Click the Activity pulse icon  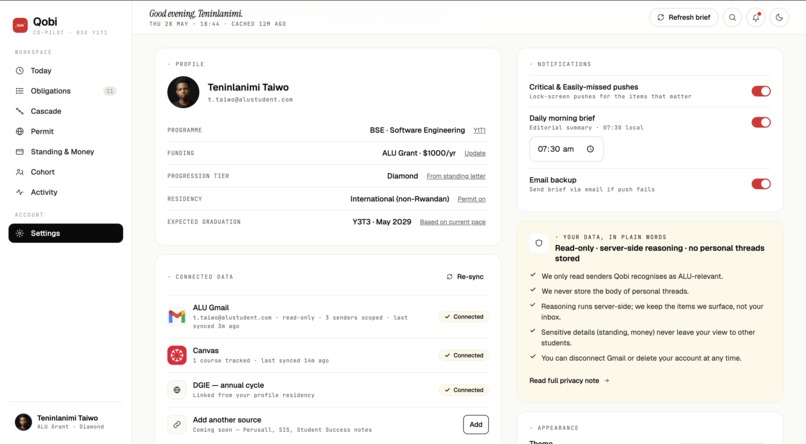20,192
